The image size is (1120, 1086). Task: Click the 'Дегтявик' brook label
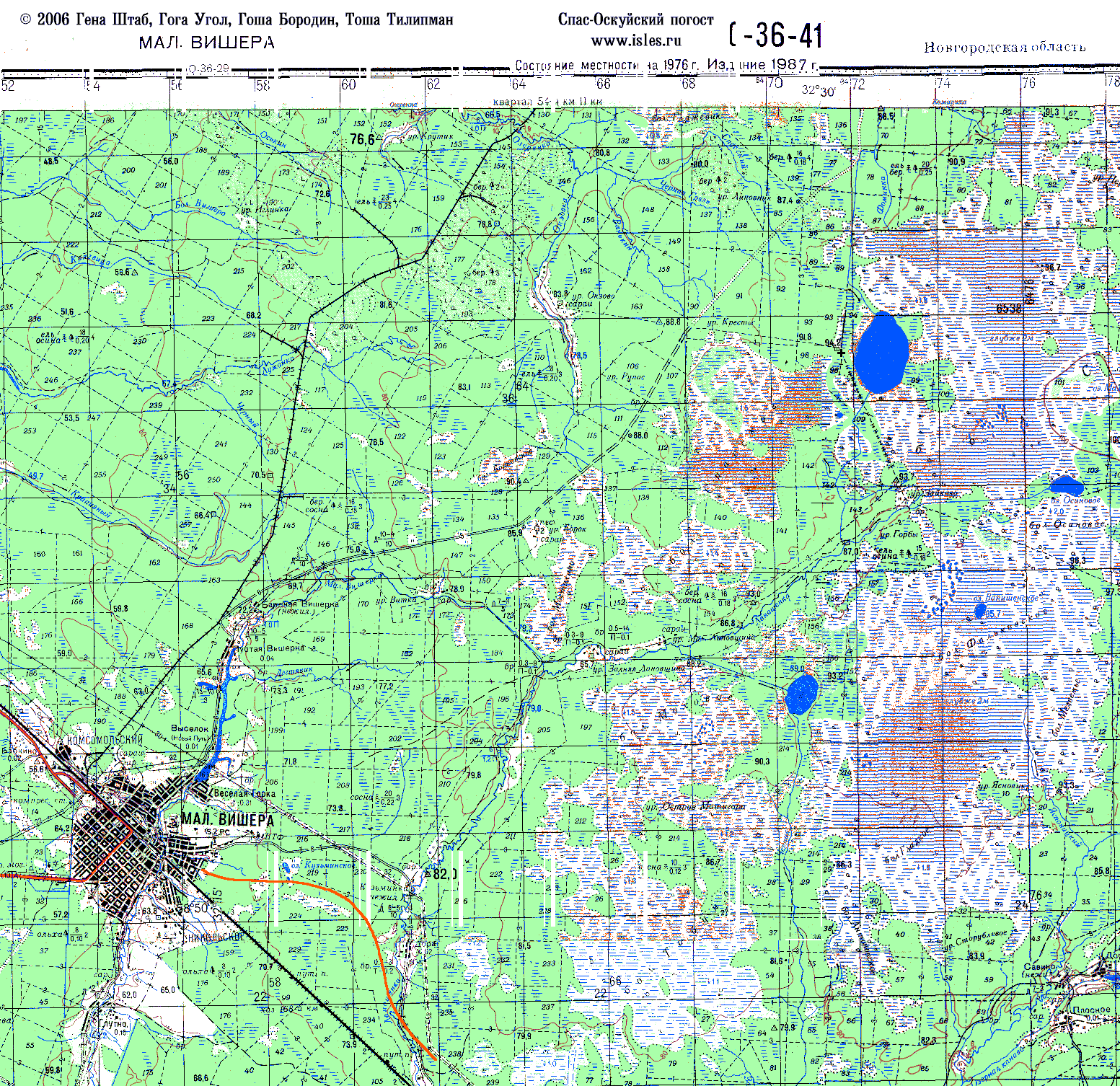coord(295,672)
